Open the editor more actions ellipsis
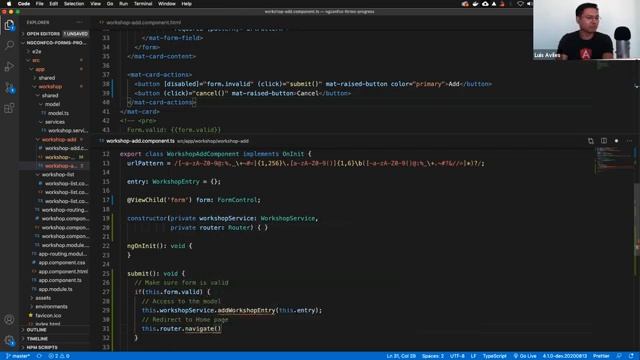 [x=629, y=141]
